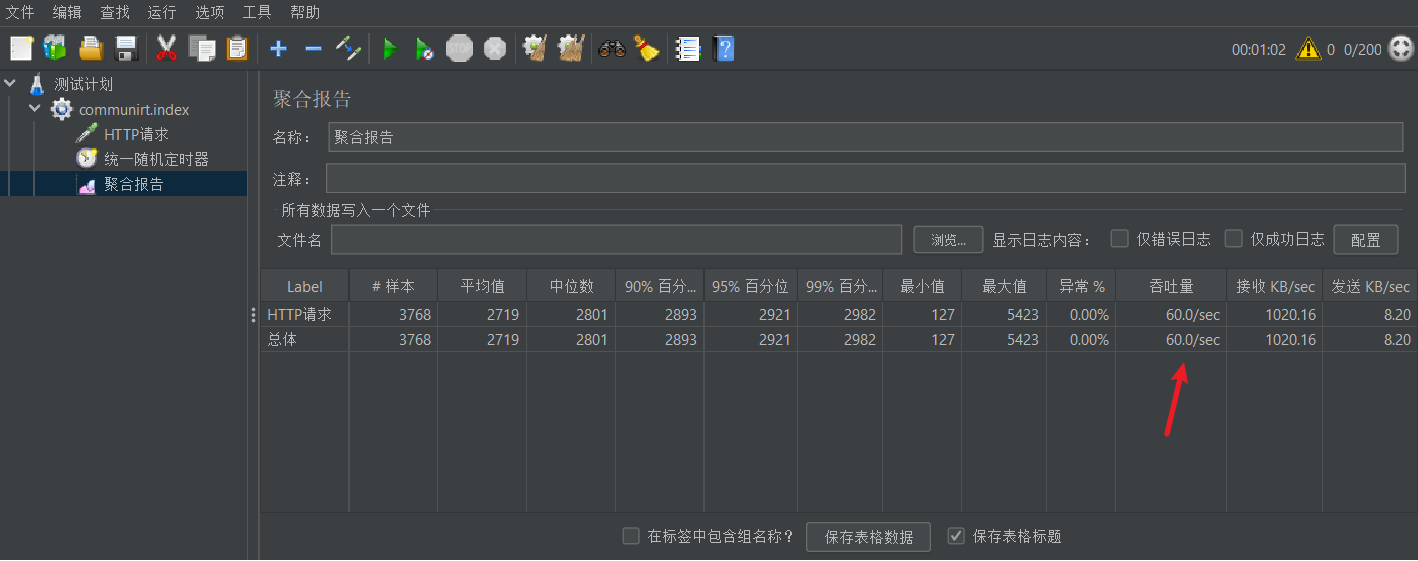This screenshot has width=1418, height=561.
Task: Click the # 样本 column header
Action: tap(393, 286)
